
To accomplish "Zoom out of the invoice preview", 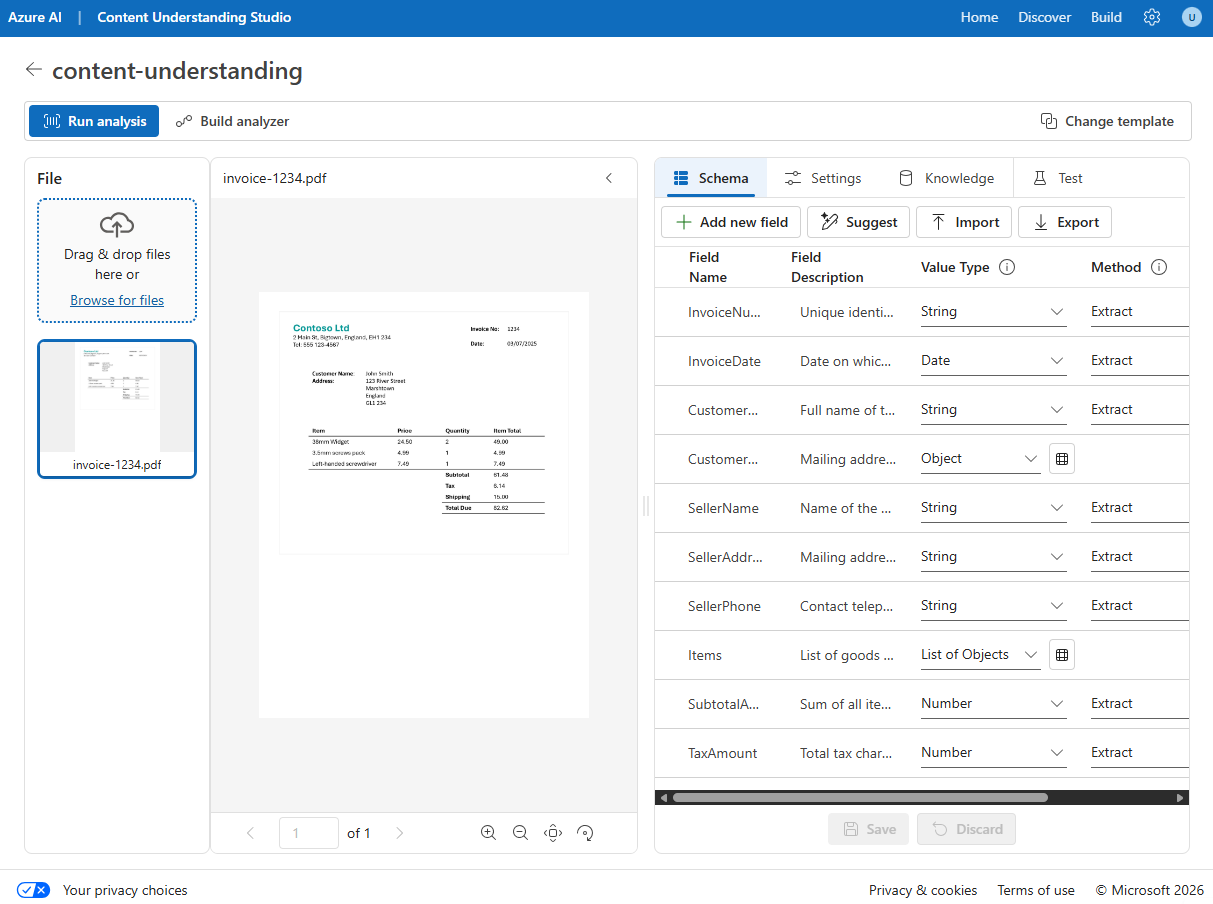I will [x=520, y=832].
